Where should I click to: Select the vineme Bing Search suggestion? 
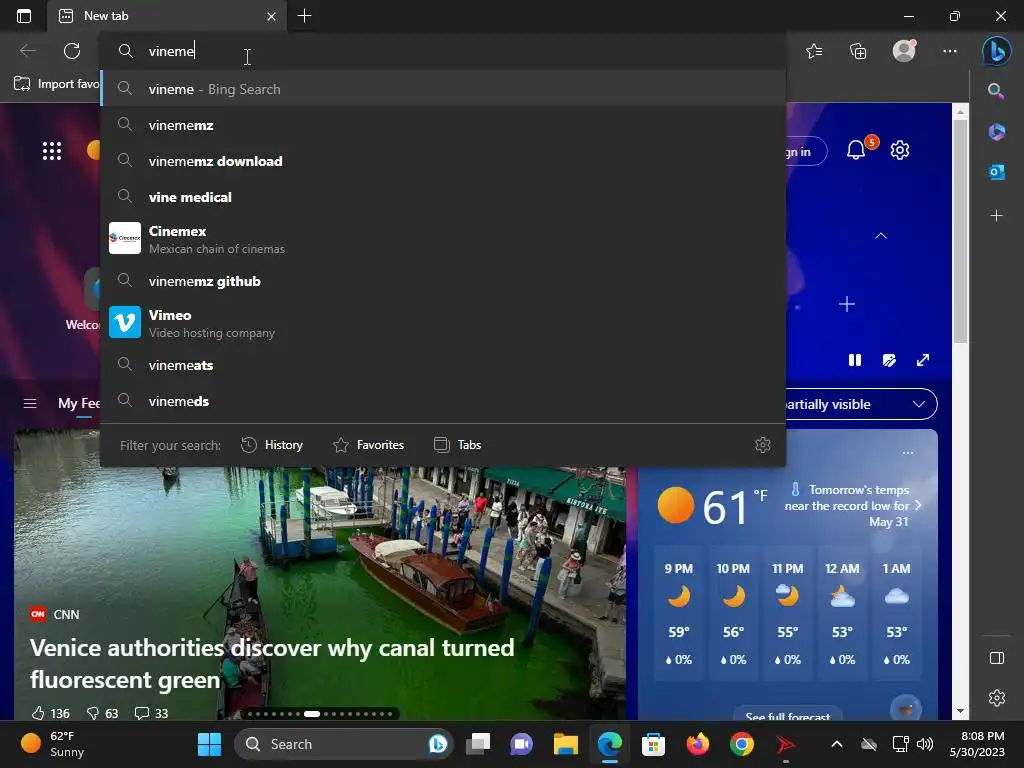(x=443, y=89)
